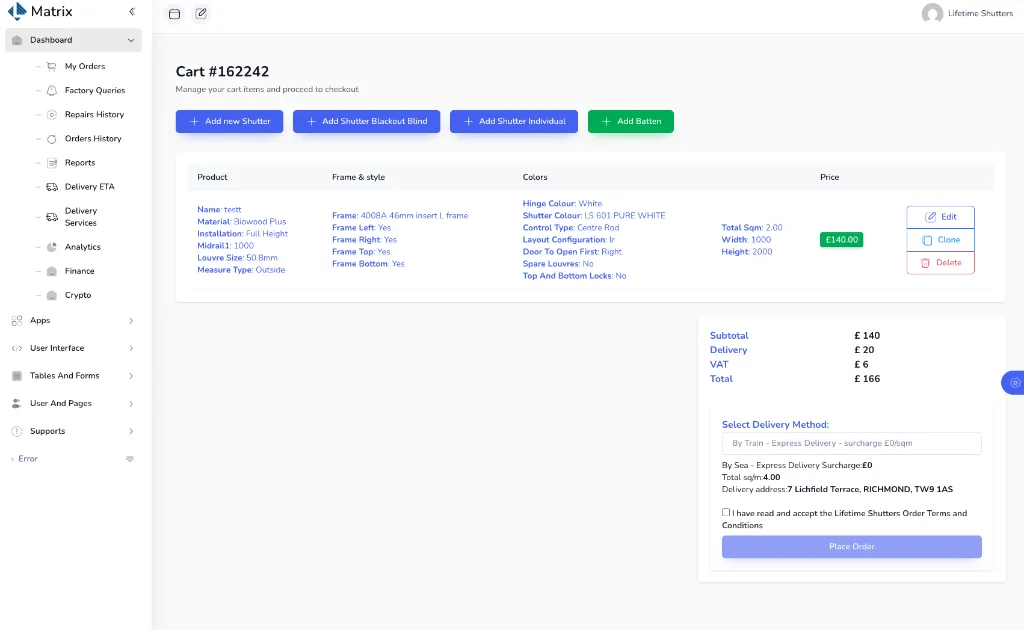Open the floating settings gear on right edge
The height and width of the screenshot is (630, 1024).
click(1014, 383)
